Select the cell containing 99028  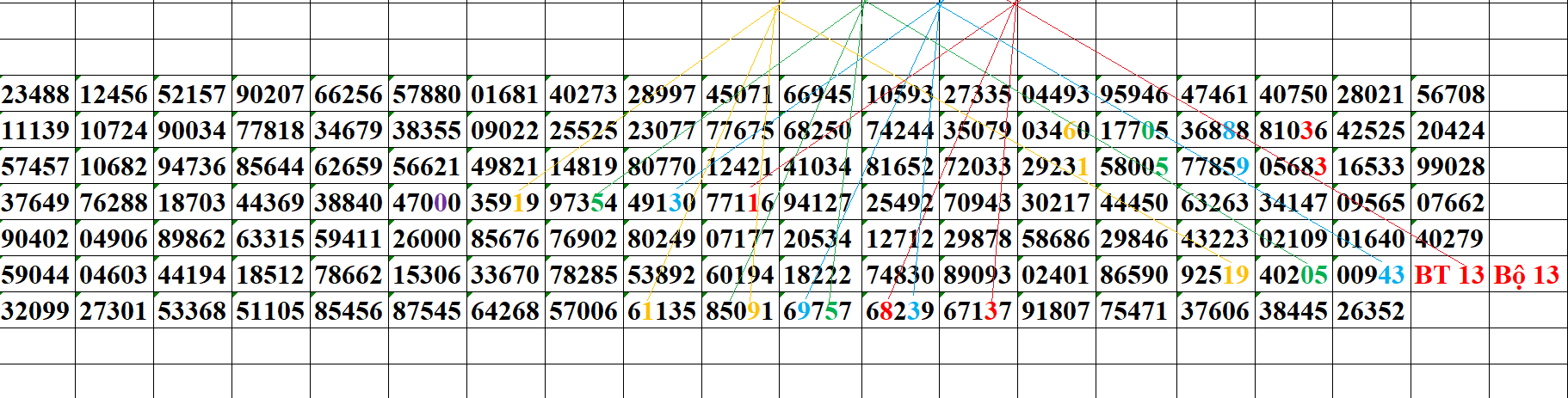pyautogui.click(x=1449, y=167)
